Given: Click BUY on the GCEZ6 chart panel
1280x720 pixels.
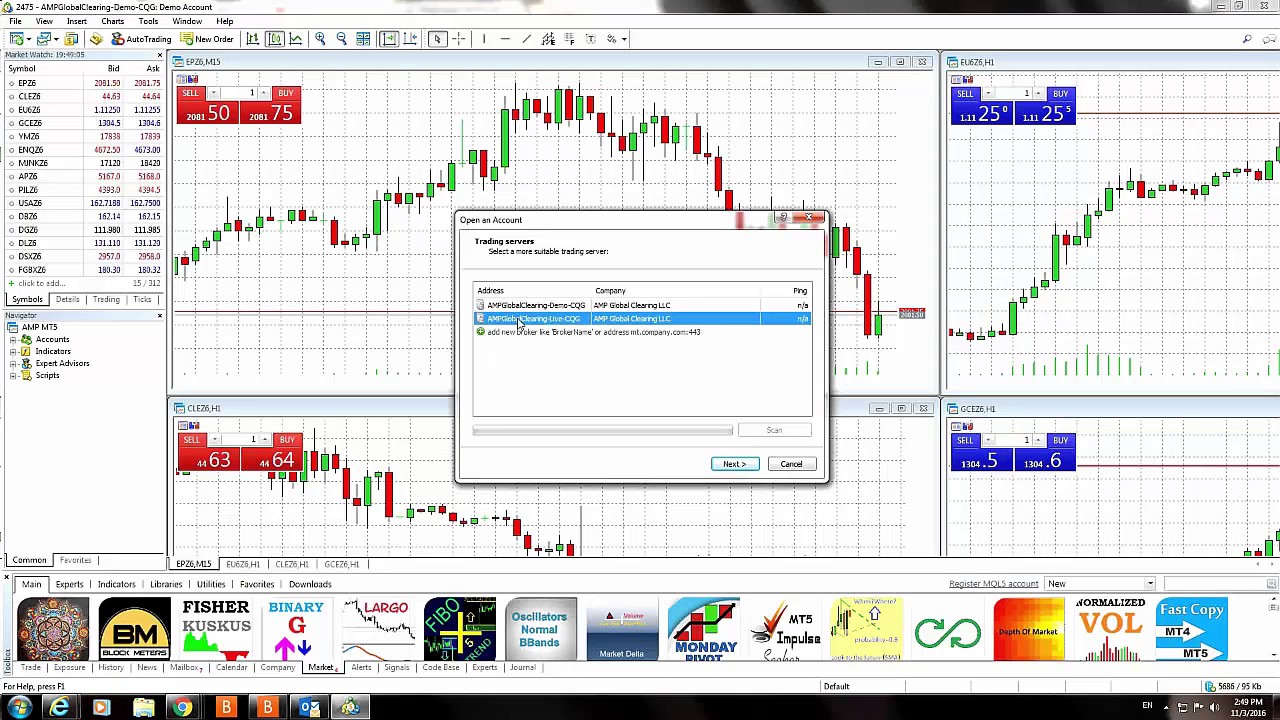Looking at the screenshot, I should pyautogui.click(x=1060, y=440).
